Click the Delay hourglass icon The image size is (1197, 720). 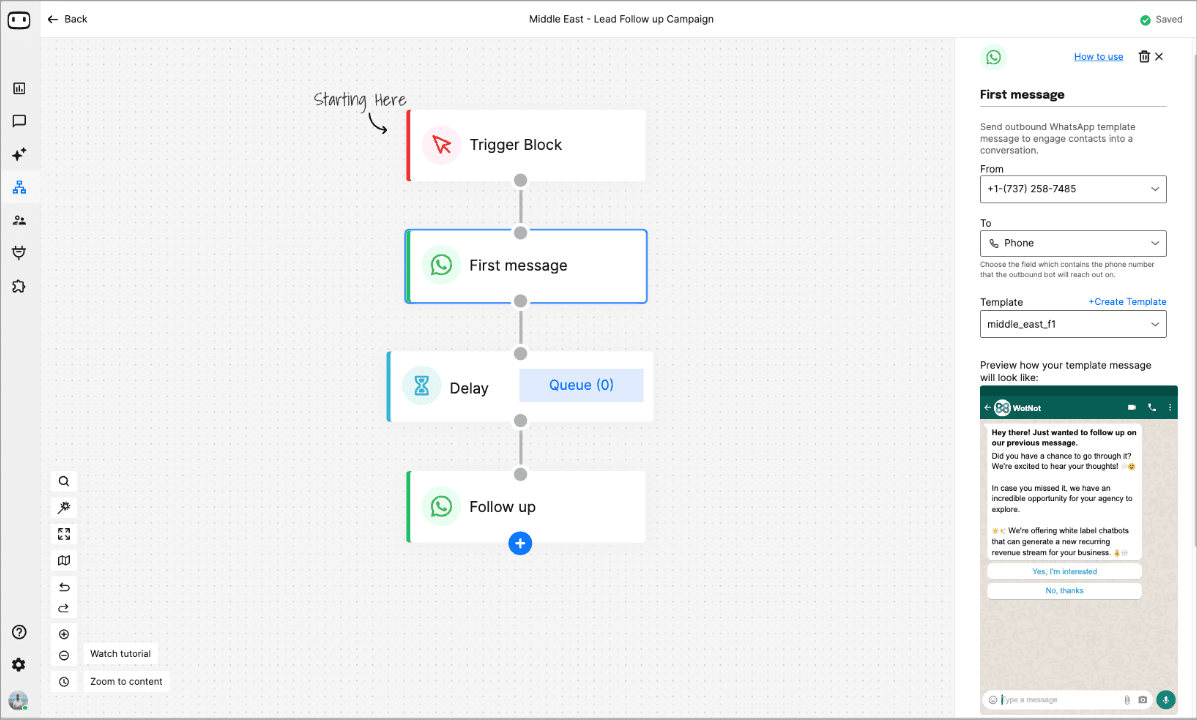coord(421,386)
